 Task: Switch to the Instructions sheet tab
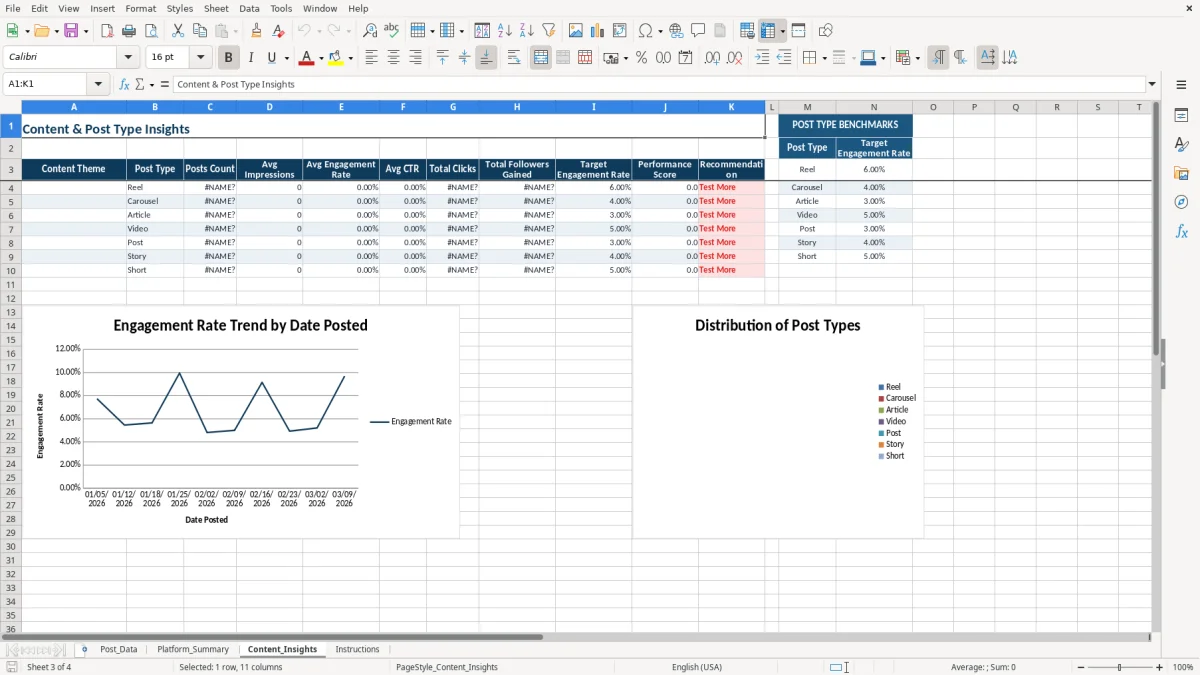[x=357, y=649]
